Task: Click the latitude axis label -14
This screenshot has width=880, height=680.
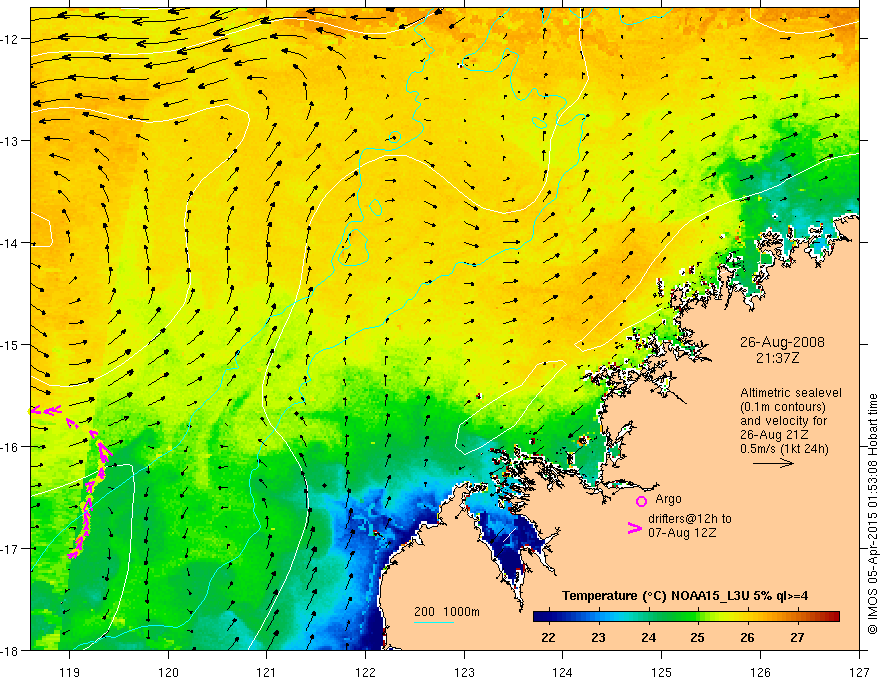Action: 11,243
